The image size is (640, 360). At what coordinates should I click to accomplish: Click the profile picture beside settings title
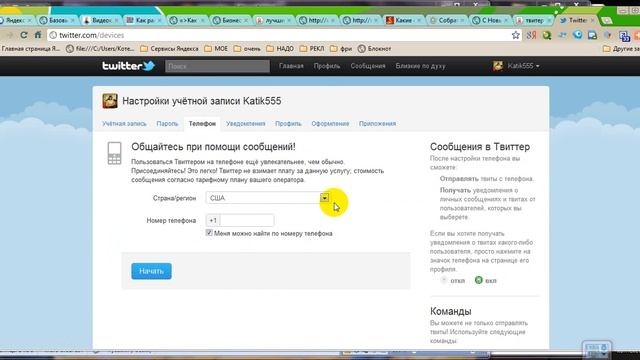[x=110, y=101]
